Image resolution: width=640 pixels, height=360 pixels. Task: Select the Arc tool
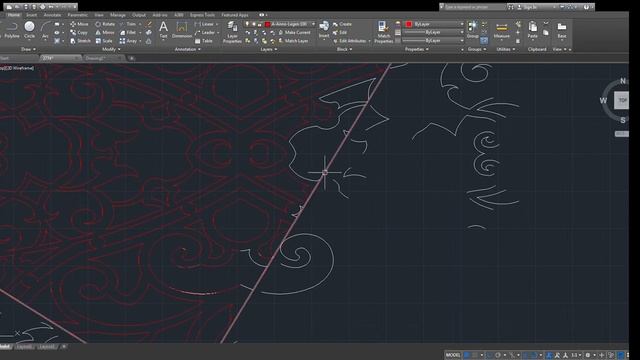(x=45, y=30)
